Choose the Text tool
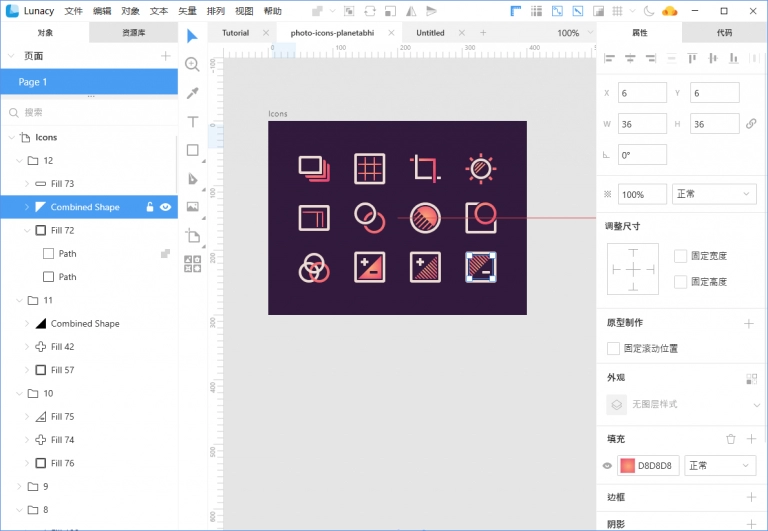The height and width of the screenshot is (531, 768). (192, 121)
